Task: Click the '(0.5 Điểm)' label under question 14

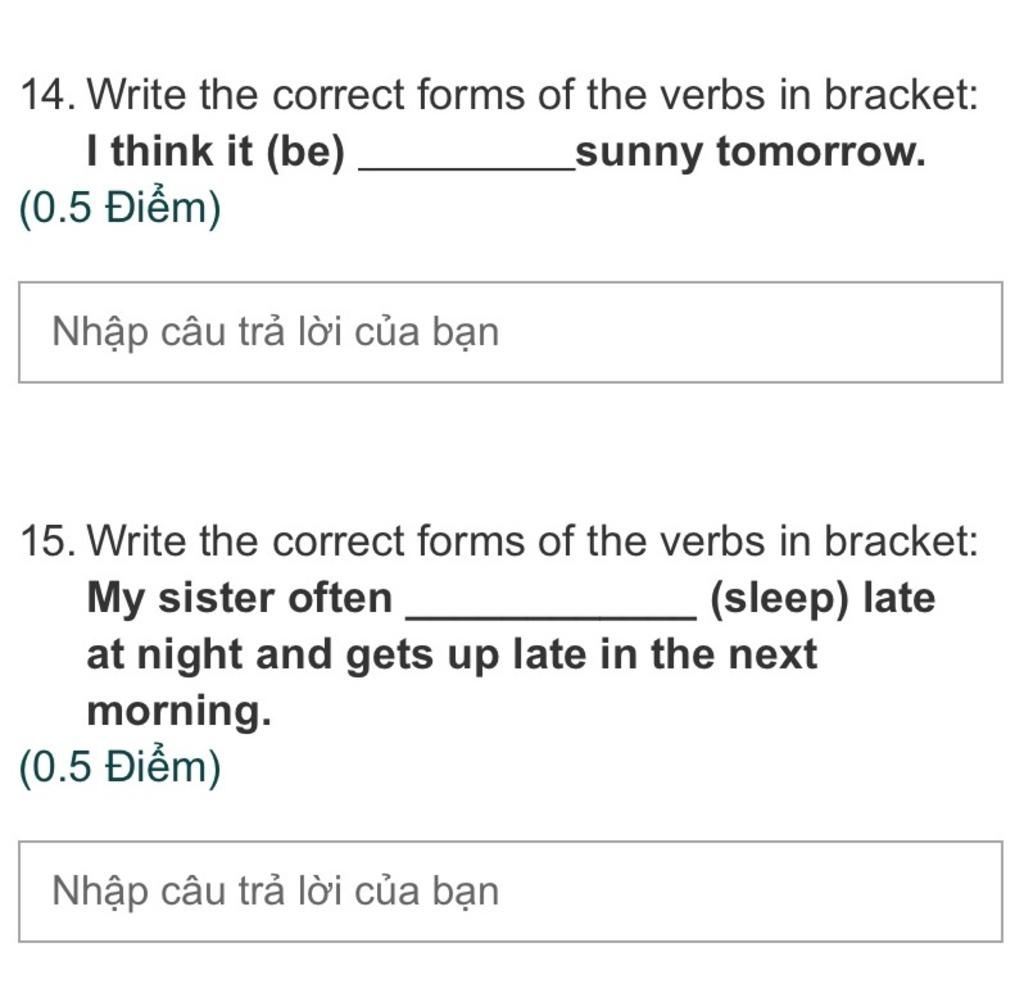Action: (120, 208)
